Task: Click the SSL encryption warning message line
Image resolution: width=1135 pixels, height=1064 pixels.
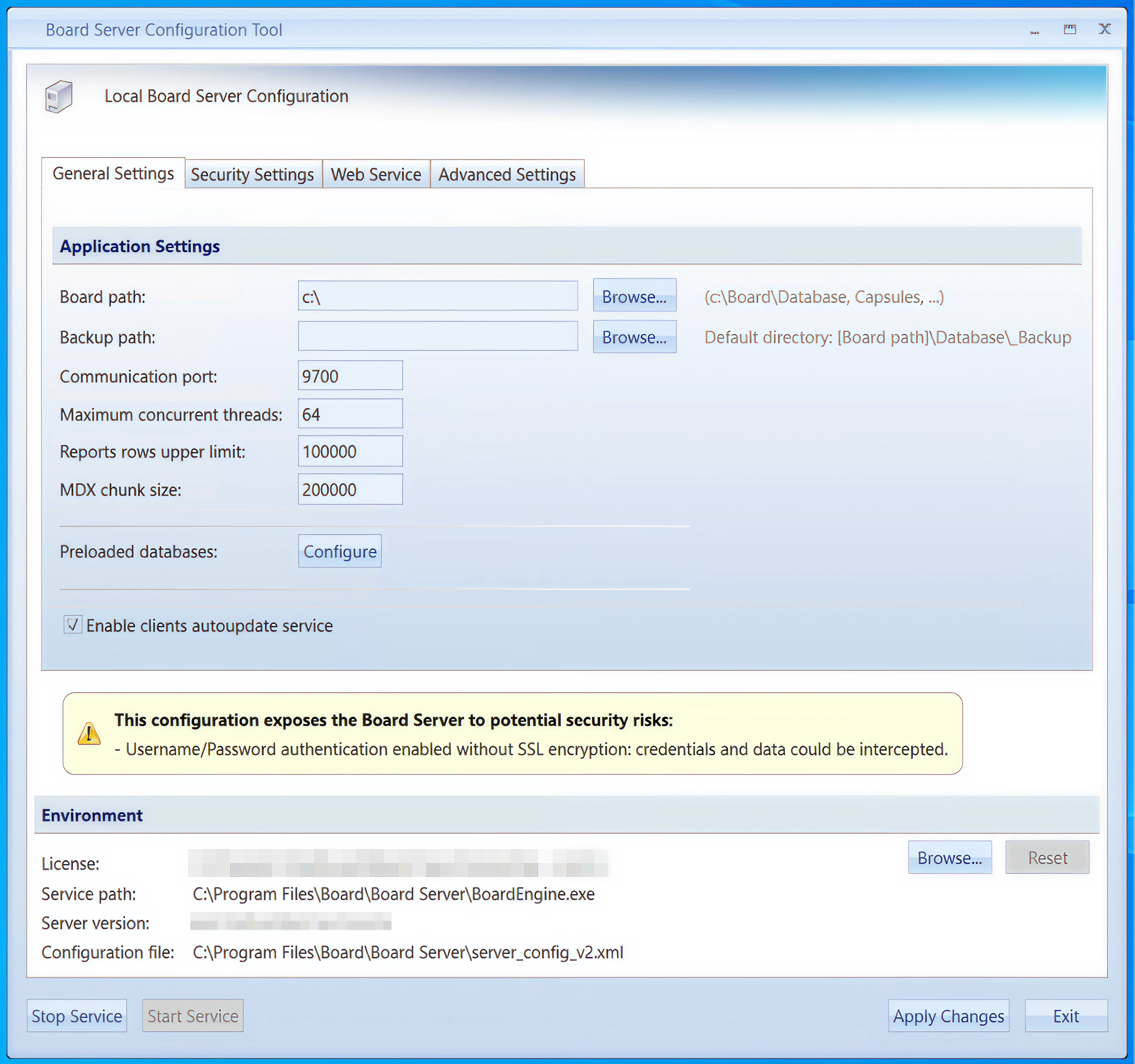Action: pos(531,749)
